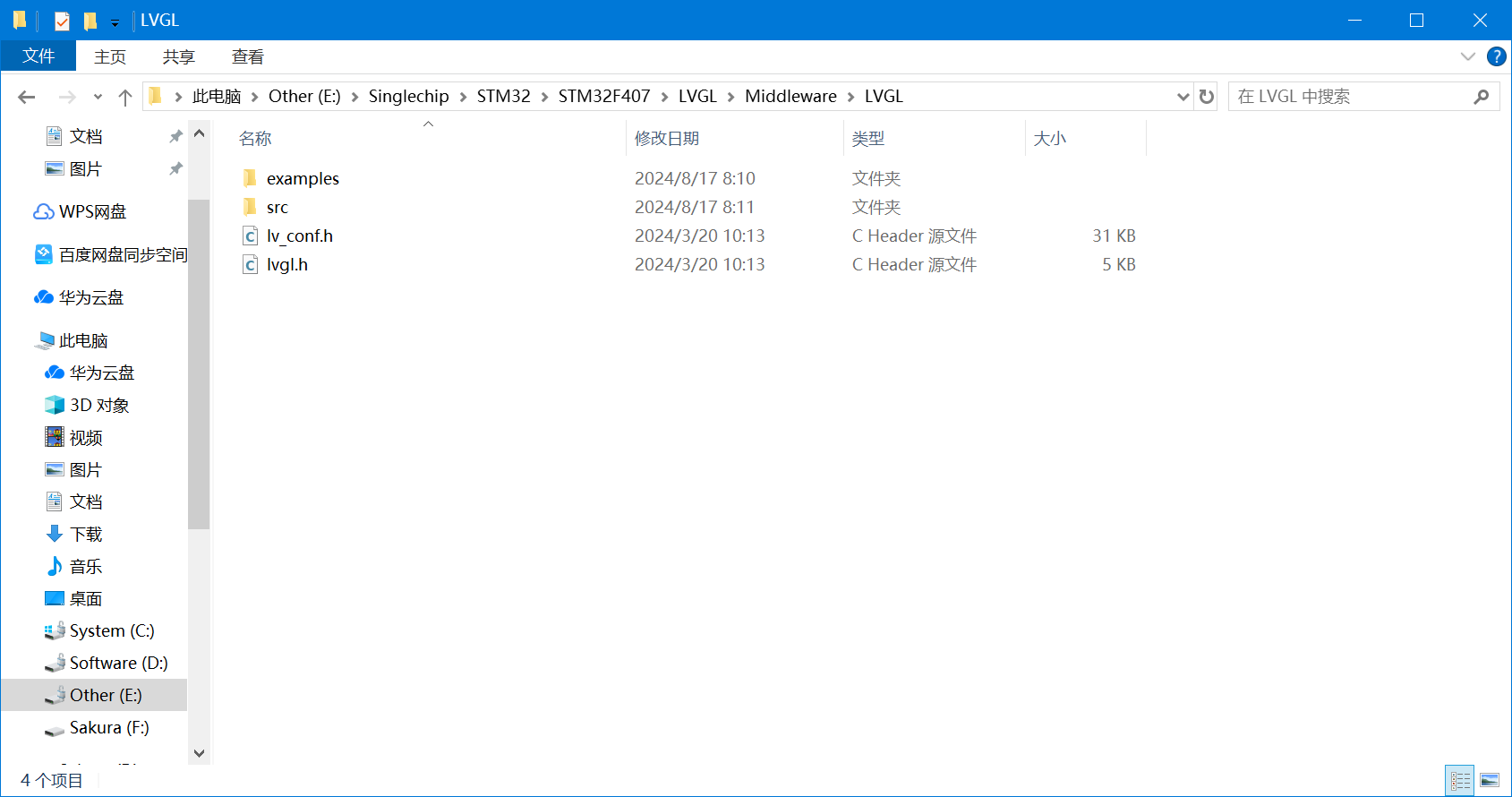Open 桌面 folder in navigation pane
Image resolution: width=1512 pixels, height=797 pixels.
click(86, 598)
